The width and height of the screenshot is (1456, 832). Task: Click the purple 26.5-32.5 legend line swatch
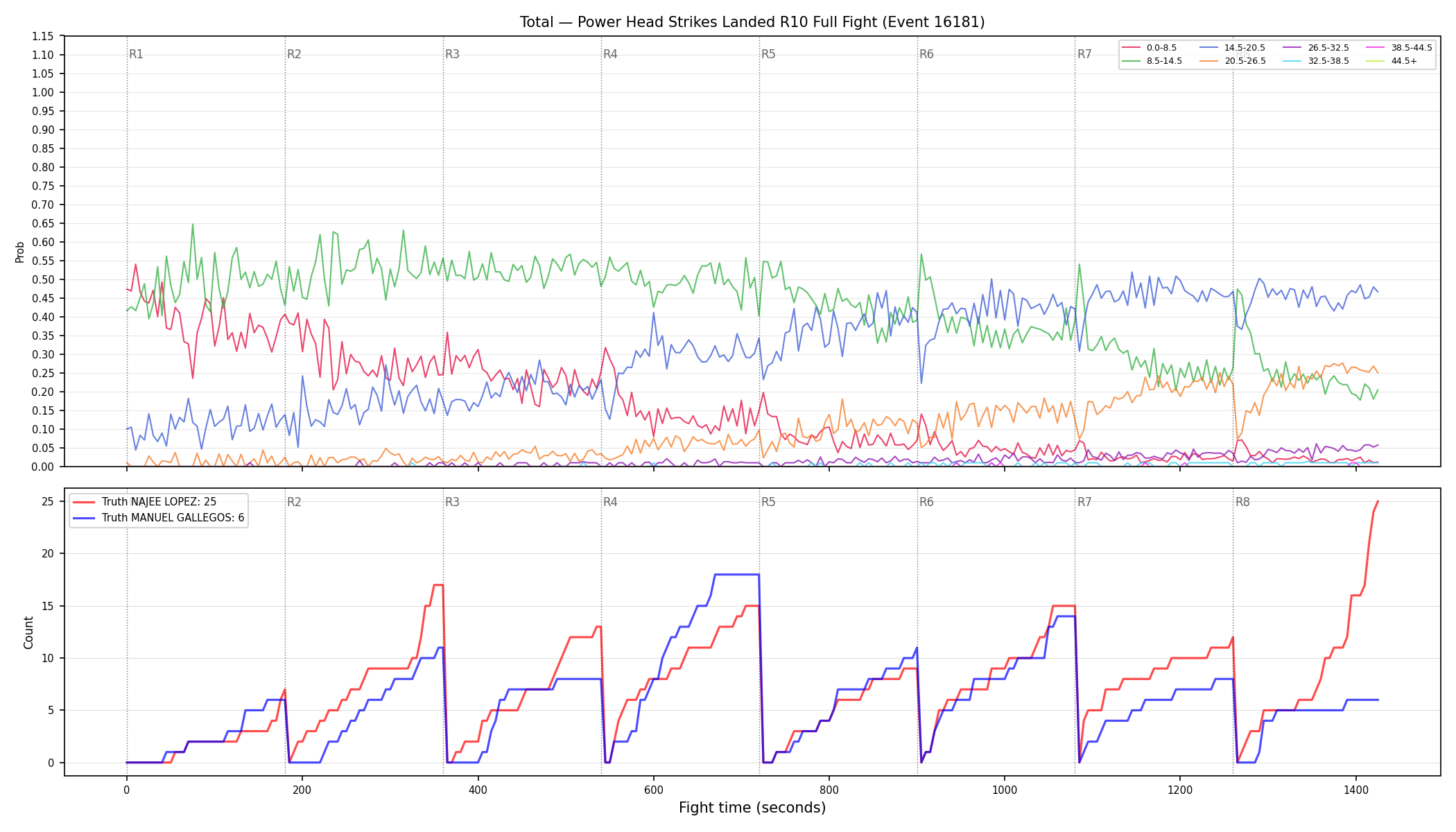coord(1292,48)
